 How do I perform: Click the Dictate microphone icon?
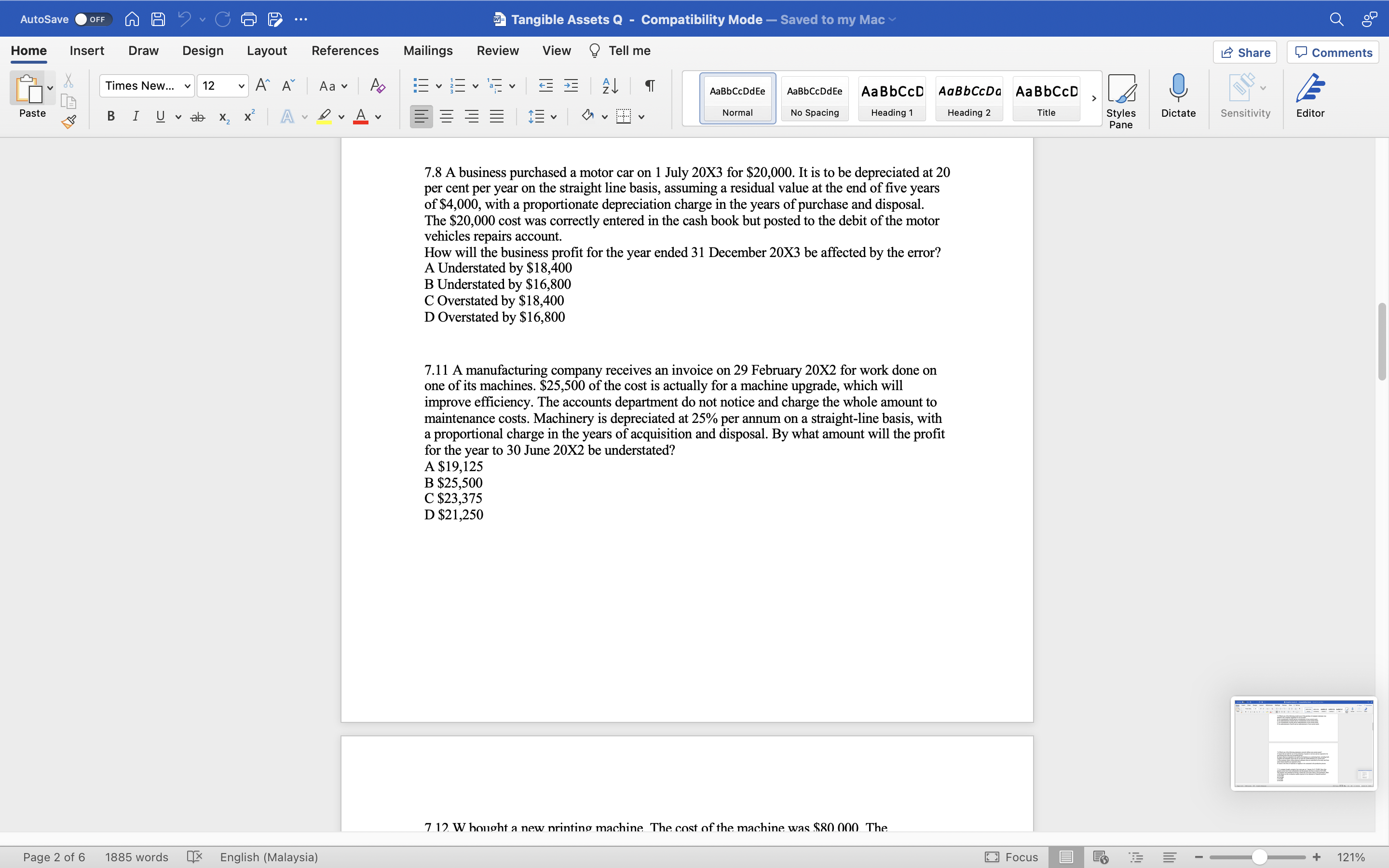[1178, 95]
